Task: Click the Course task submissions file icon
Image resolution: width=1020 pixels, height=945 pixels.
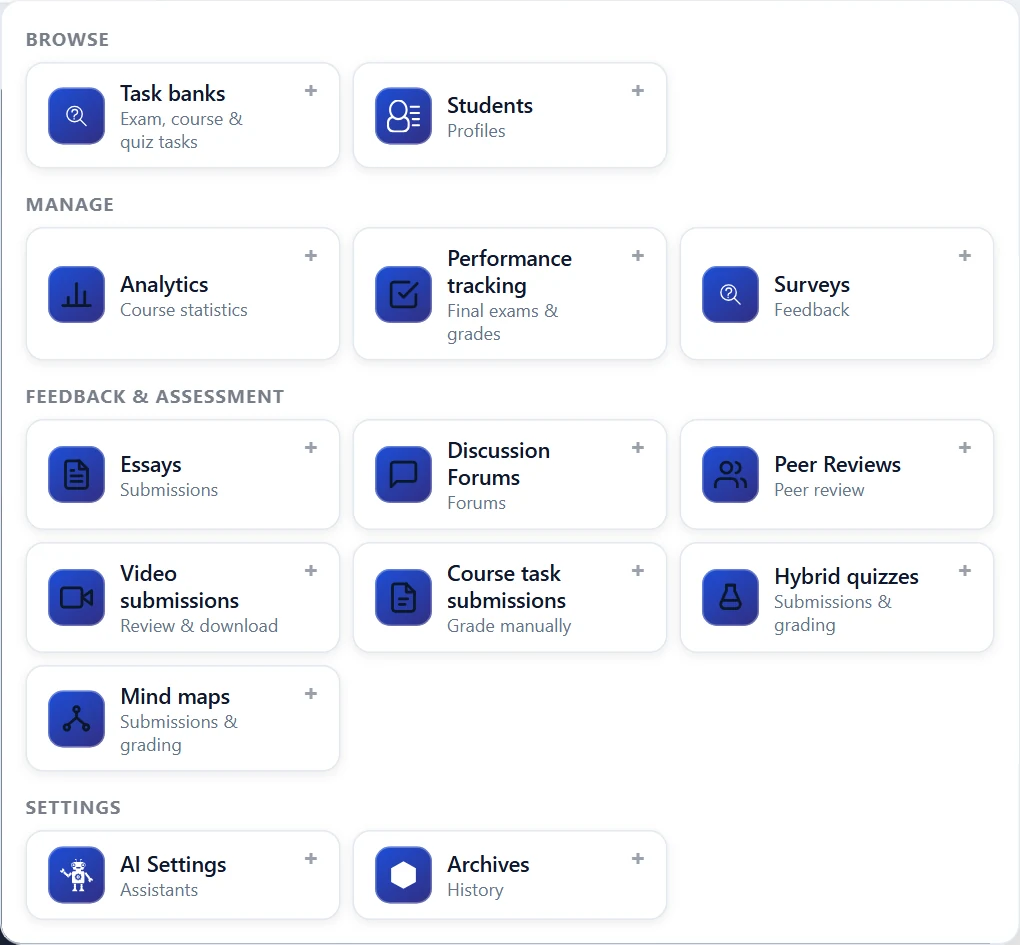Action: pyautogui.click(x=403, y=597)
